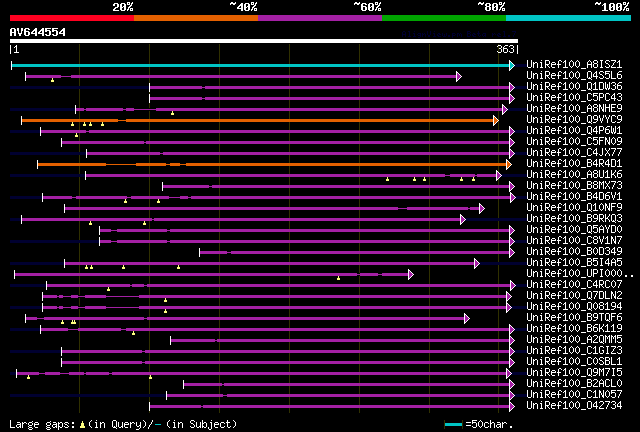
Task: Select the UniRef100_B4D6V1 label
Action: pyautogui.click(x=574, y=197)
